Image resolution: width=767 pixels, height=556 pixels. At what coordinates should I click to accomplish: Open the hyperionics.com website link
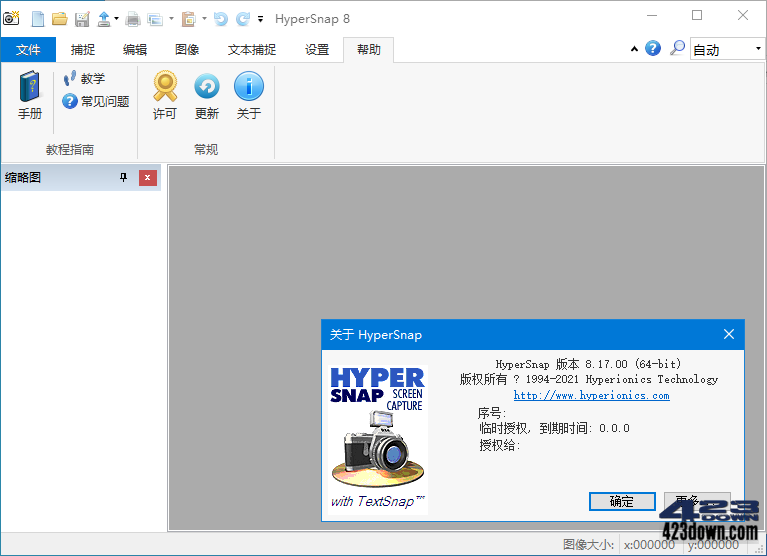pyautogui.click(x=591, y=395)
